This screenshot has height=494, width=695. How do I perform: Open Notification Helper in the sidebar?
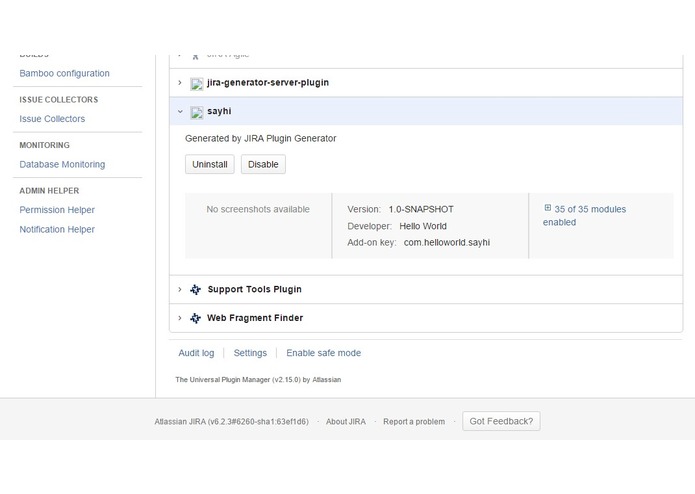point(57,229)
